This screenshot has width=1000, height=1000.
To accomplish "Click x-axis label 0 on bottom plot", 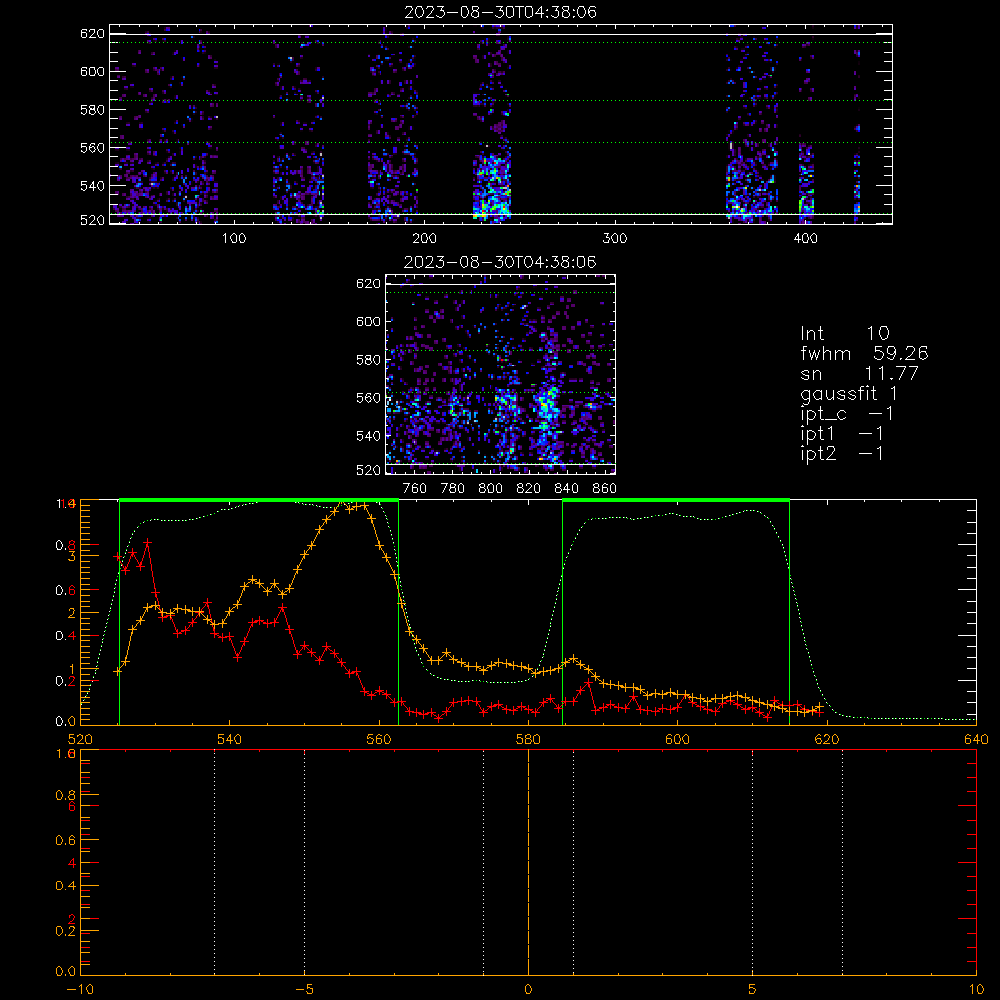I will (x=528, y=990).
